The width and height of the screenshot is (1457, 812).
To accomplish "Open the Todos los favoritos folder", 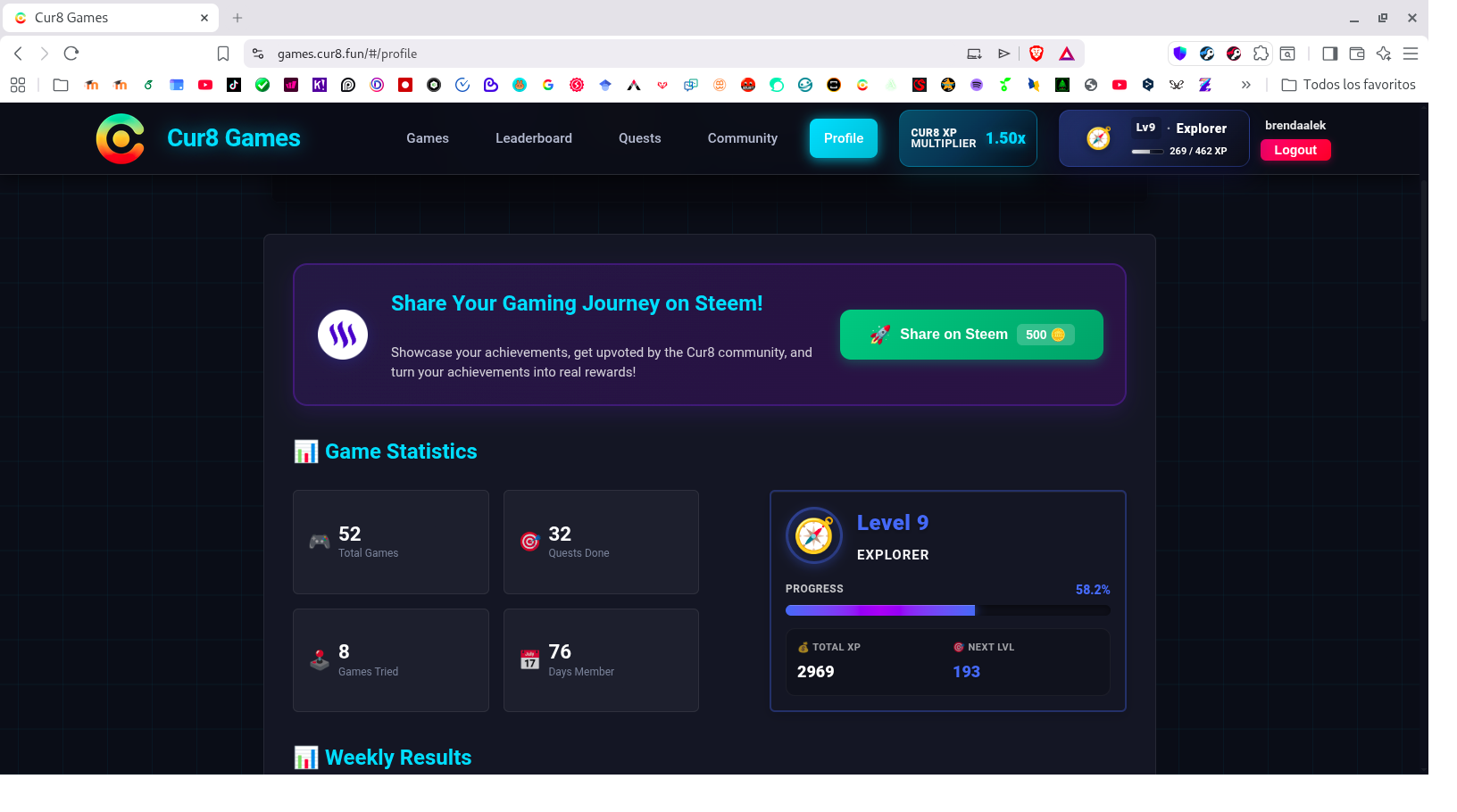I will [1348, 85].
